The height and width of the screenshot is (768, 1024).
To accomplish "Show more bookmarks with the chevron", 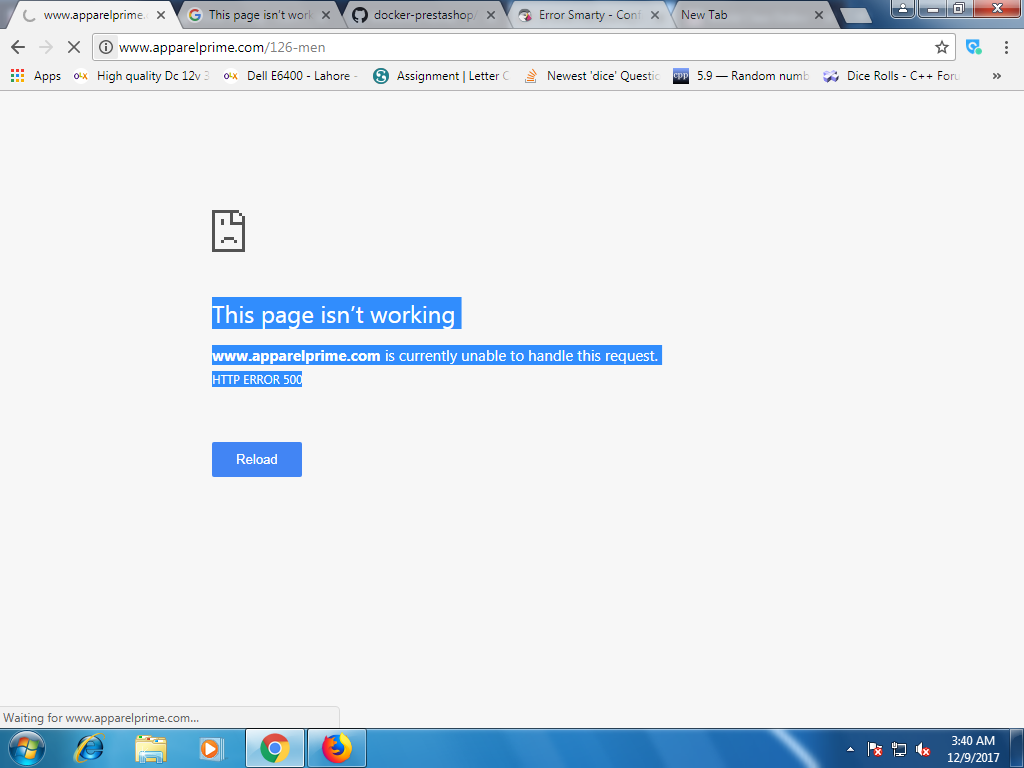I will pyautogui.click(x=997, y=76).
